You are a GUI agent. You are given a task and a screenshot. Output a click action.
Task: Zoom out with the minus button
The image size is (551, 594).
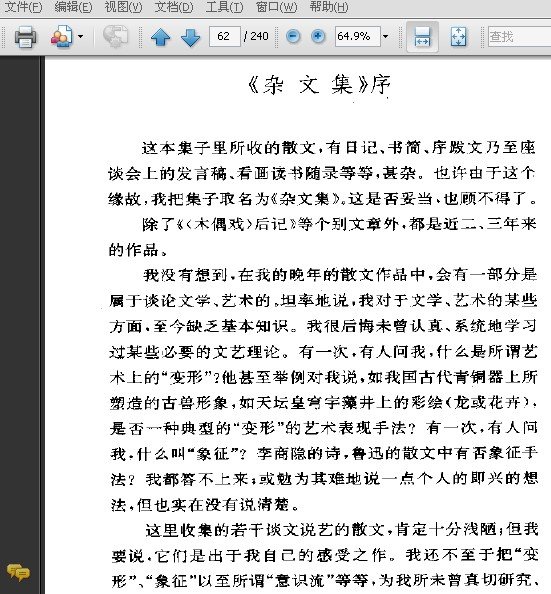[293, 36]
